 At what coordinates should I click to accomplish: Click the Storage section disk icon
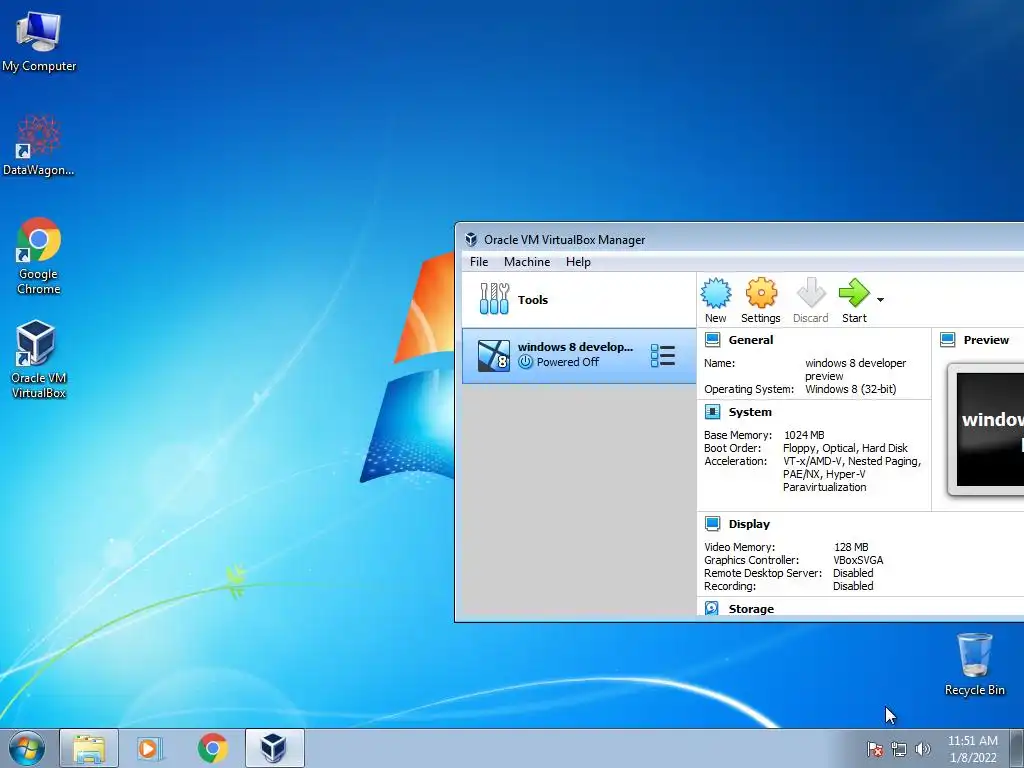click(712, 609)
